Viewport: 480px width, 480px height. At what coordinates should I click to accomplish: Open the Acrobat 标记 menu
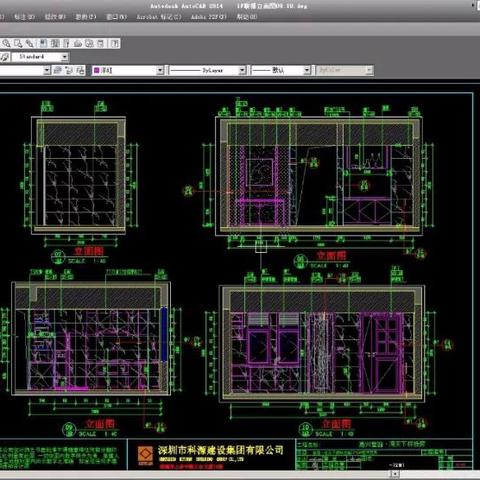(x=159, y=17)
